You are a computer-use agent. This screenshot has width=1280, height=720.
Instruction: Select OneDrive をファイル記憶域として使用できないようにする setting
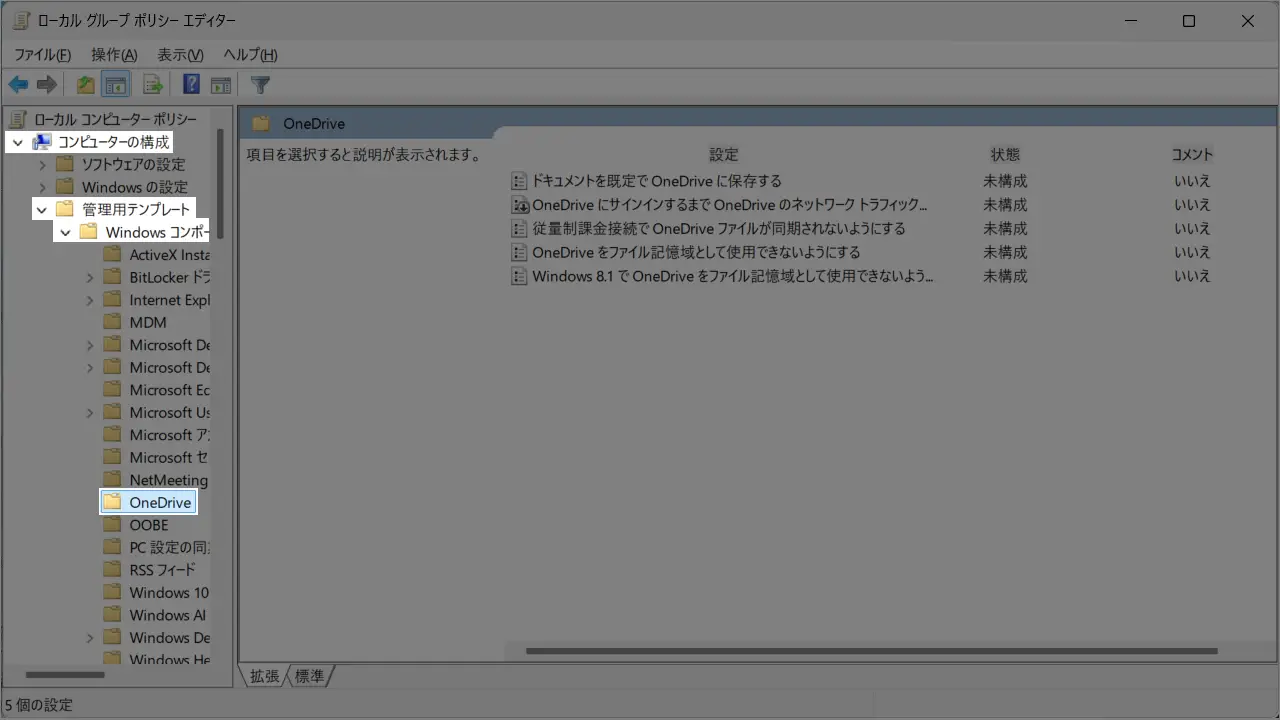coord(696,252)
